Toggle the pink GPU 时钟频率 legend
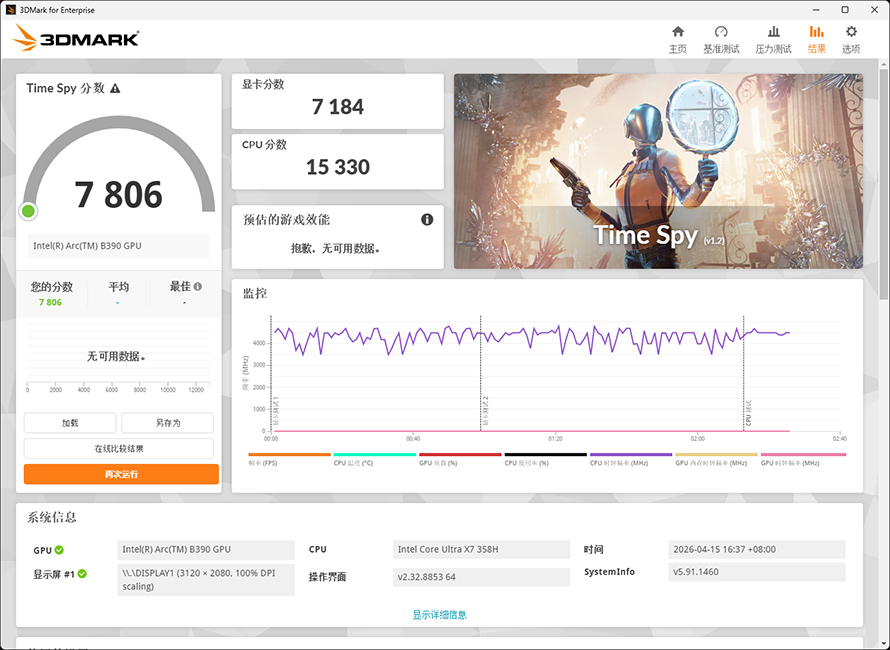The image size is (890, 650). pyautogui.click(x=803, y=459)
